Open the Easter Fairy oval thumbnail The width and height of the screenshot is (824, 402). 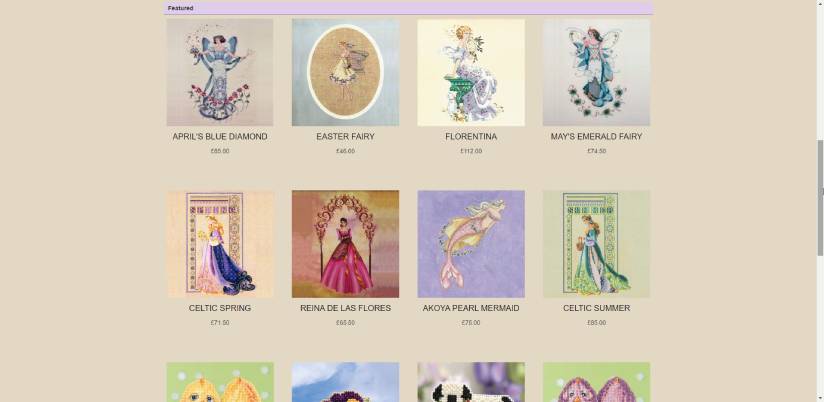[x=345, y=73]
